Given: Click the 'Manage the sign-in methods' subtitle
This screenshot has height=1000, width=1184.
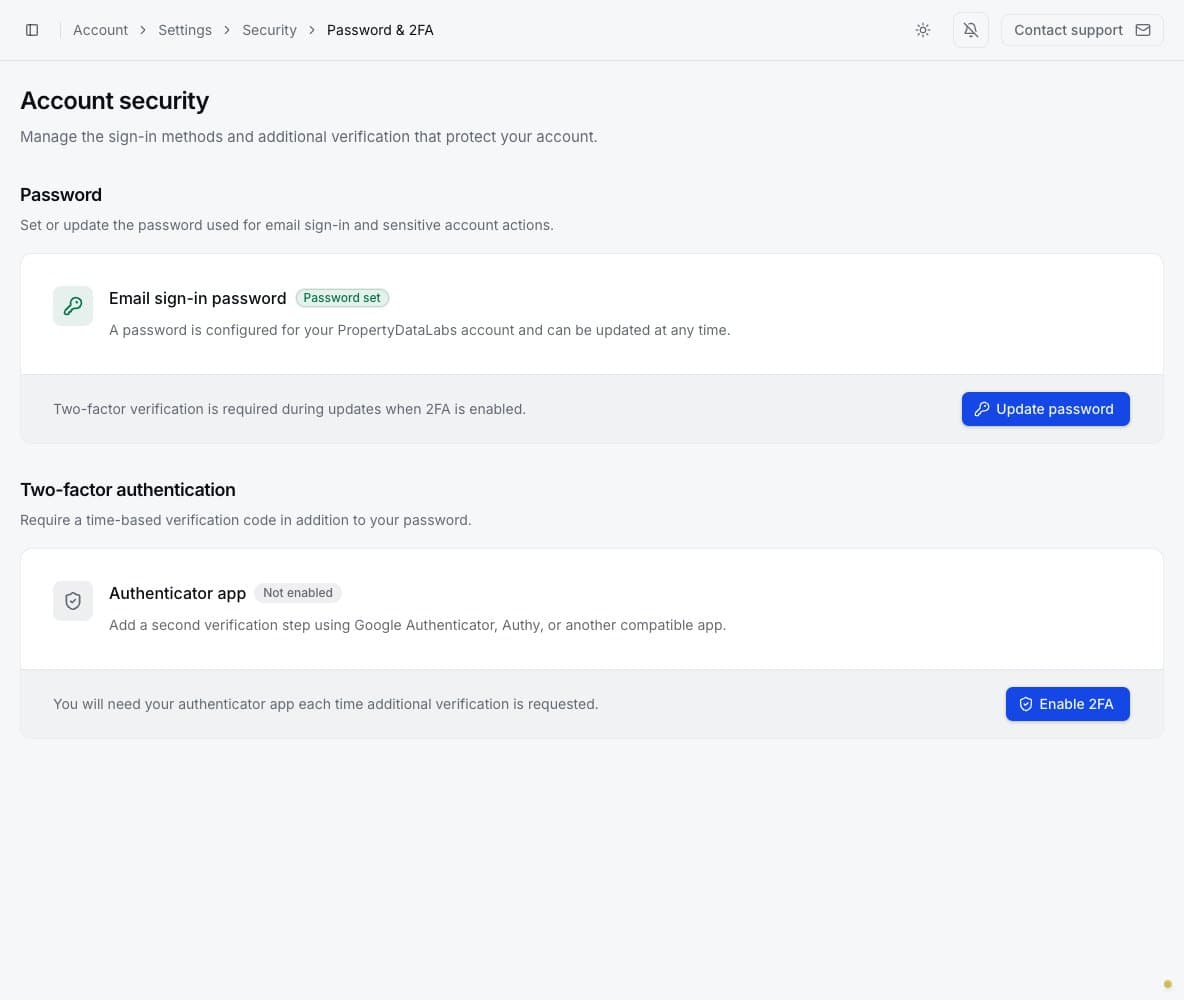Looking at the screenshot, I should [309, 137].
